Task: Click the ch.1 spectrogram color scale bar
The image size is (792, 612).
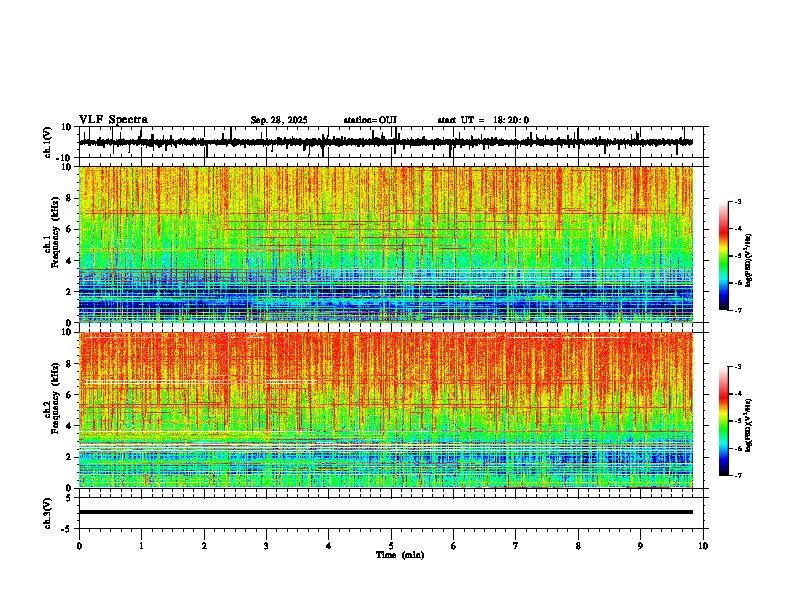Action: point(723,256)
